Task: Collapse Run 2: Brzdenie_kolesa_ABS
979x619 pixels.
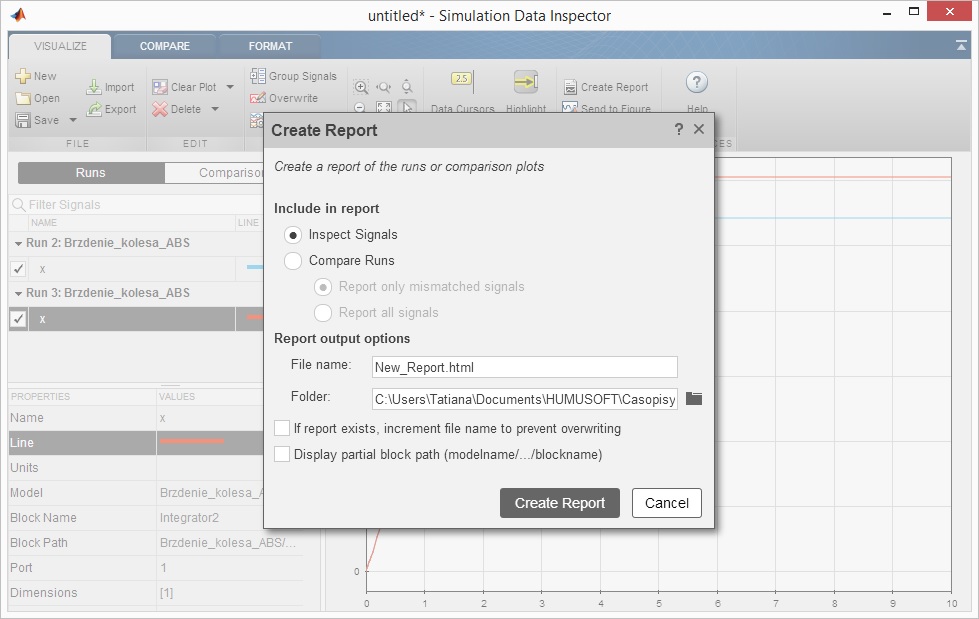Action: click(19, 244)
